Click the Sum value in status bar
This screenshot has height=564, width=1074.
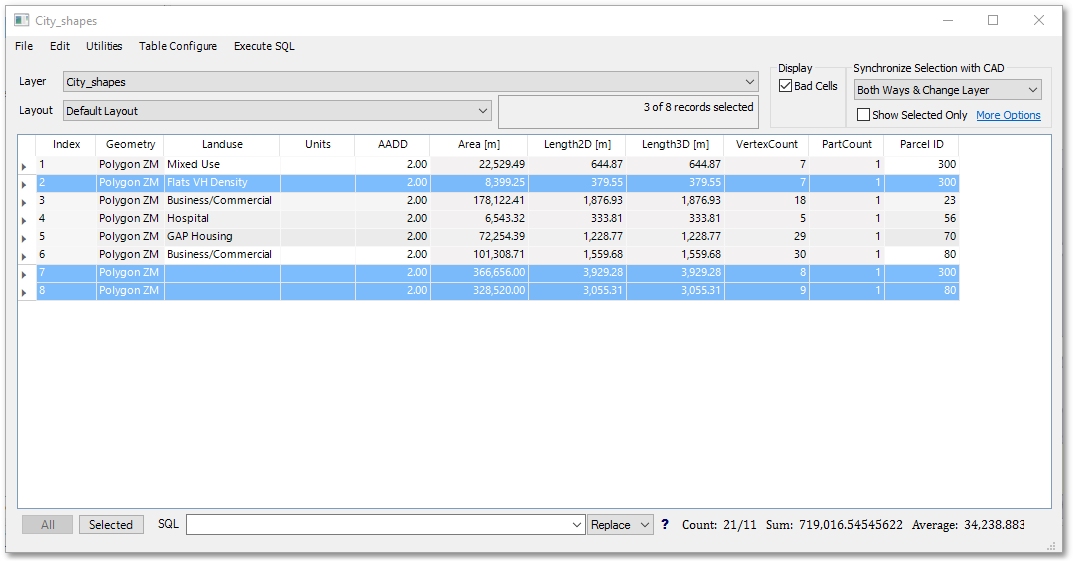851,525
